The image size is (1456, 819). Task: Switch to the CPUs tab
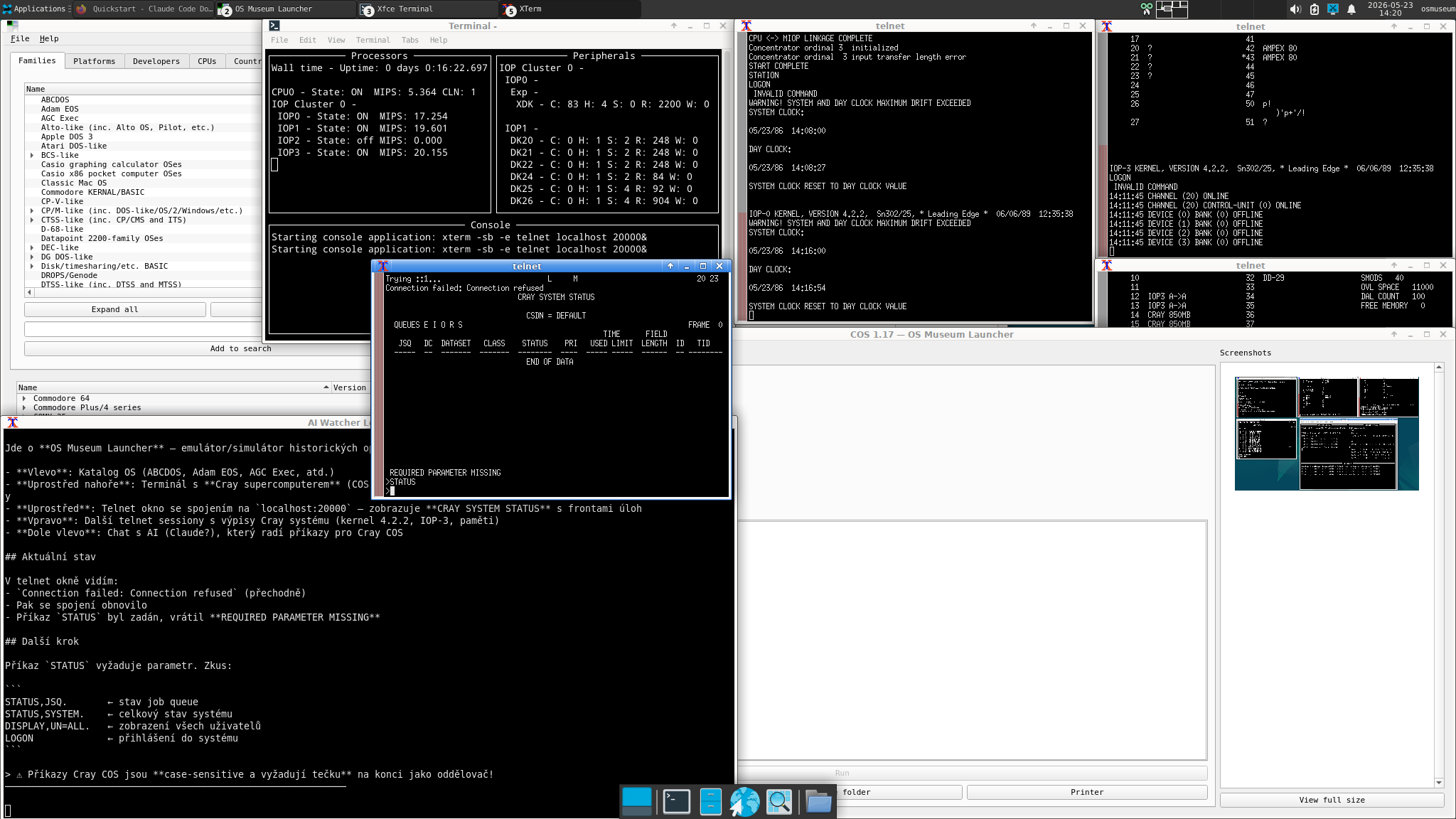click(x=207, y=61)
